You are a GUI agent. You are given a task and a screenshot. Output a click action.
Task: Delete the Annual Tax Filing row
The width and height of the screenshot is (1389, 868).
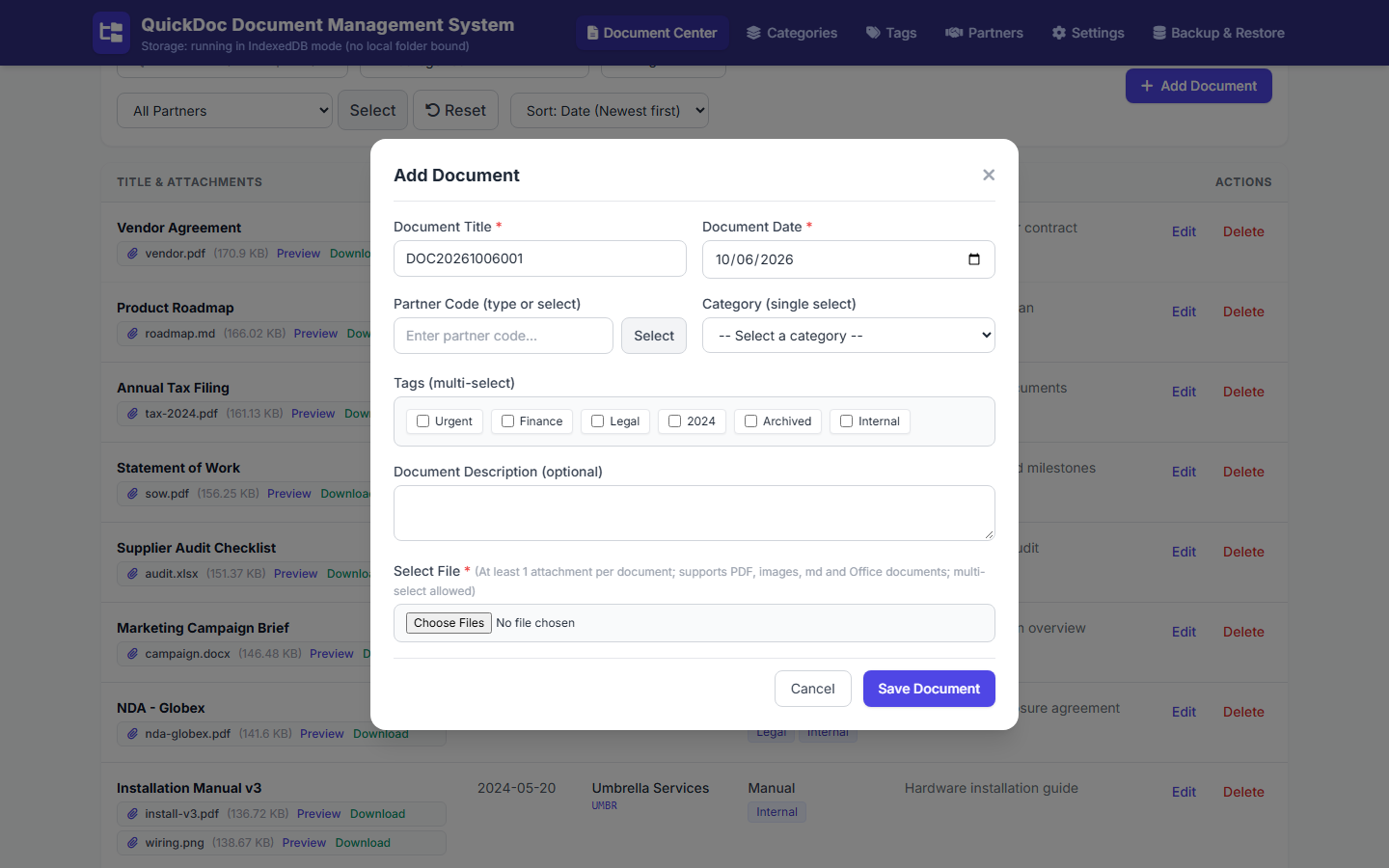[x=1243, y=392]
